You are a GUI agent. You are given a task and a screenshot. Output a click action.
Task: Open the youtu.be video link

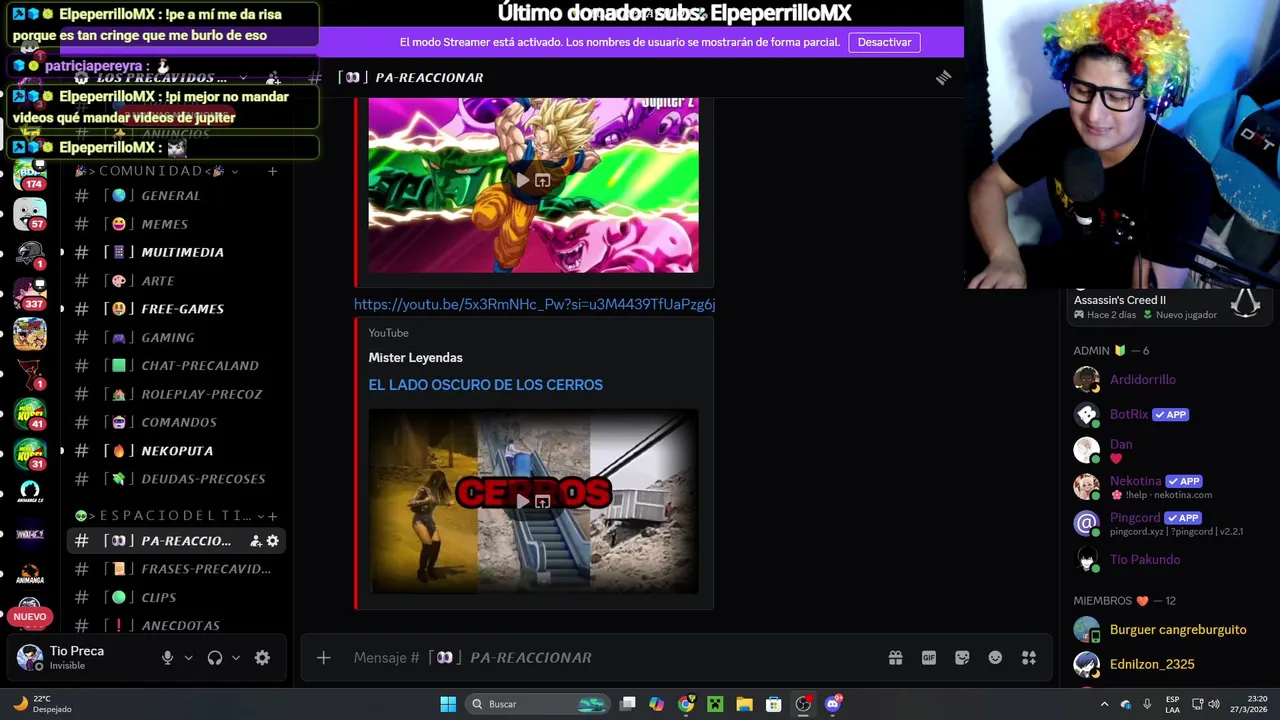point(534,304)
